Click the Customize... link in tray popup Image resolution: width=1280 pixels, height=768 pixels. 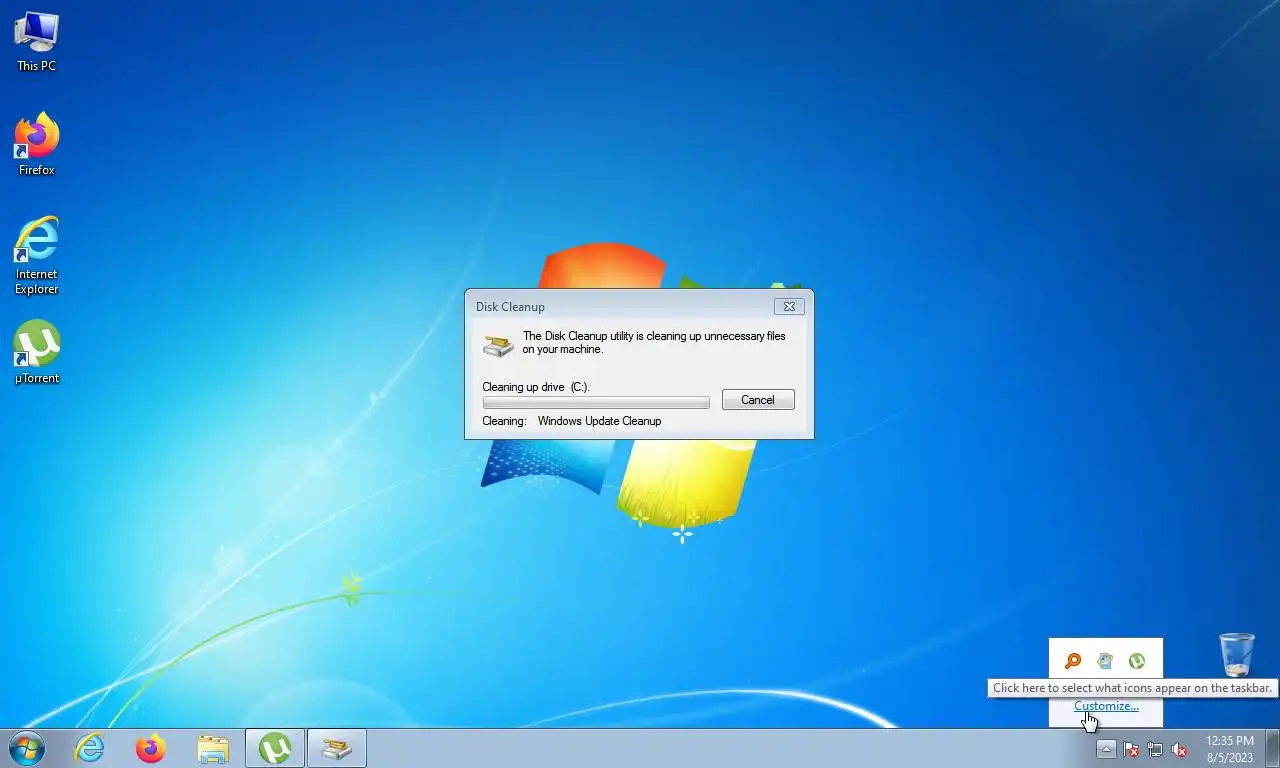[1106, 706]
